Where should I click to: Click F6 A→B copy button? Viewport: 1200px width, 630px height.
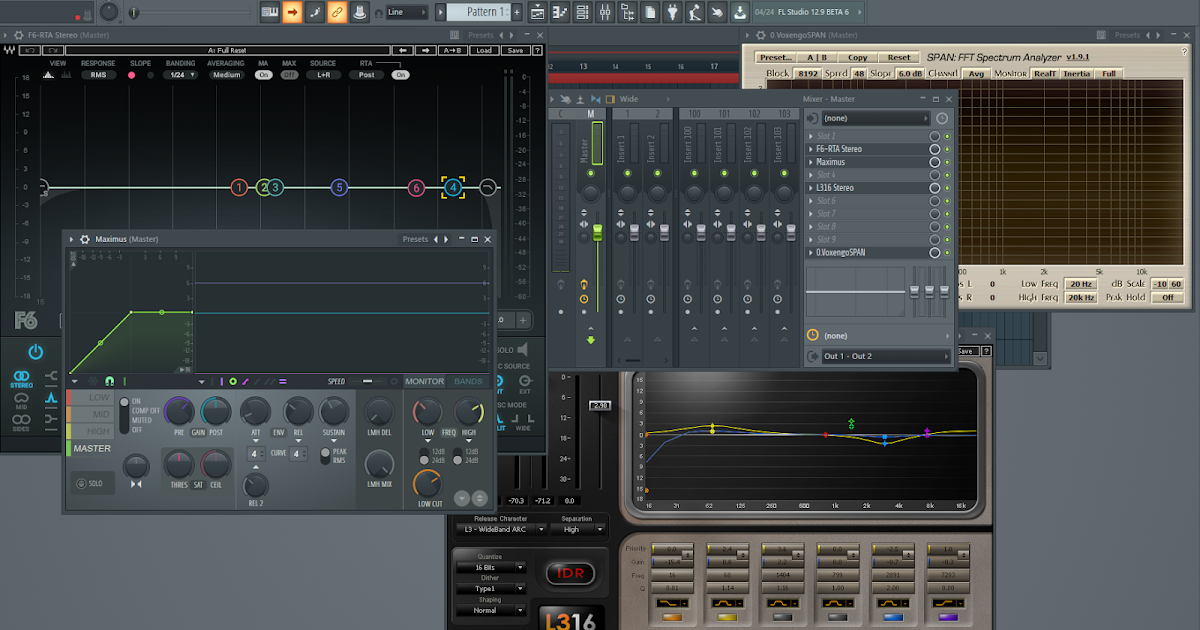coord(451,50)
